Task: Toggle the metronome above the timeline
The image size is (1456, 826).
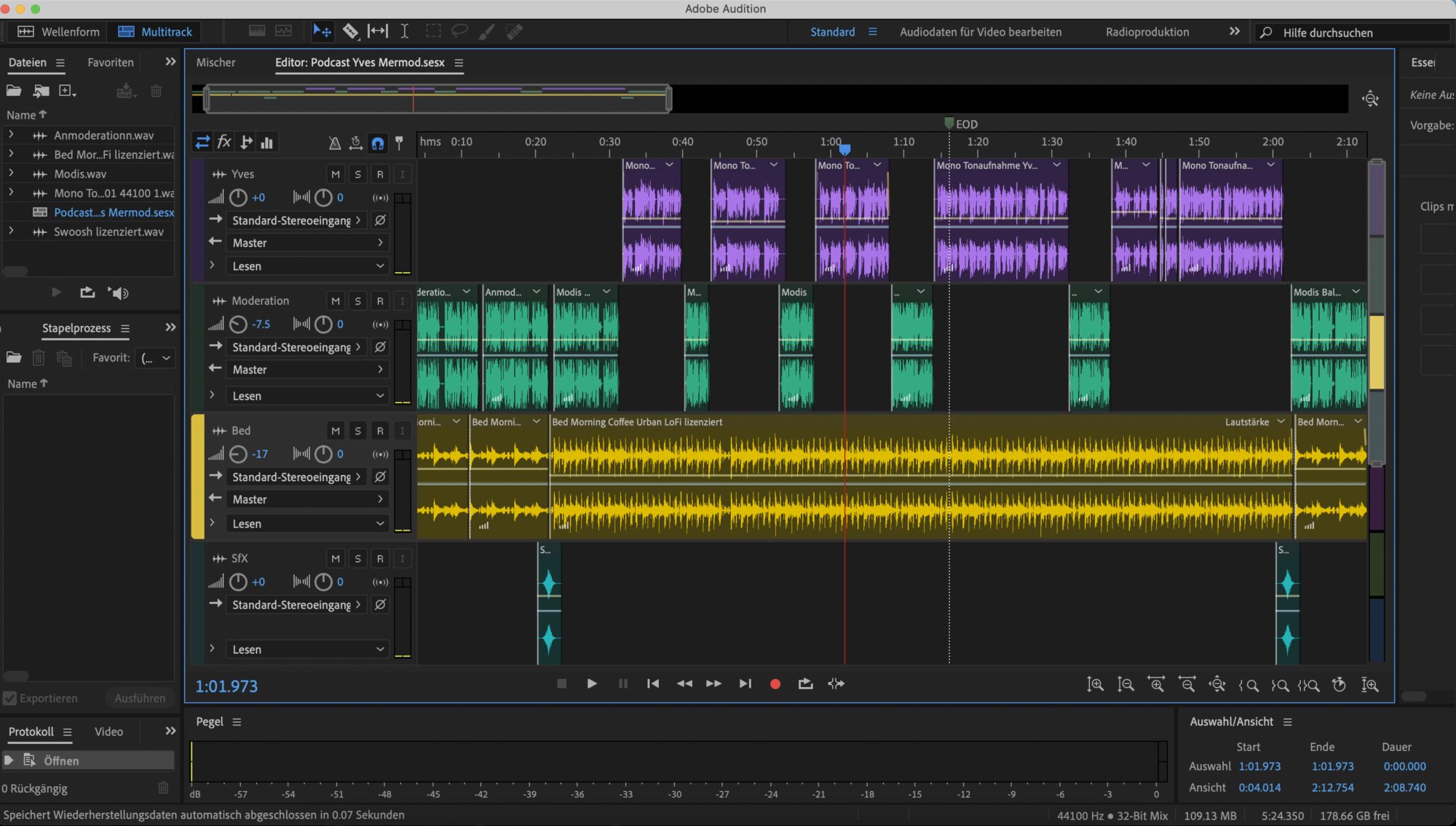Action: [334, 143]
